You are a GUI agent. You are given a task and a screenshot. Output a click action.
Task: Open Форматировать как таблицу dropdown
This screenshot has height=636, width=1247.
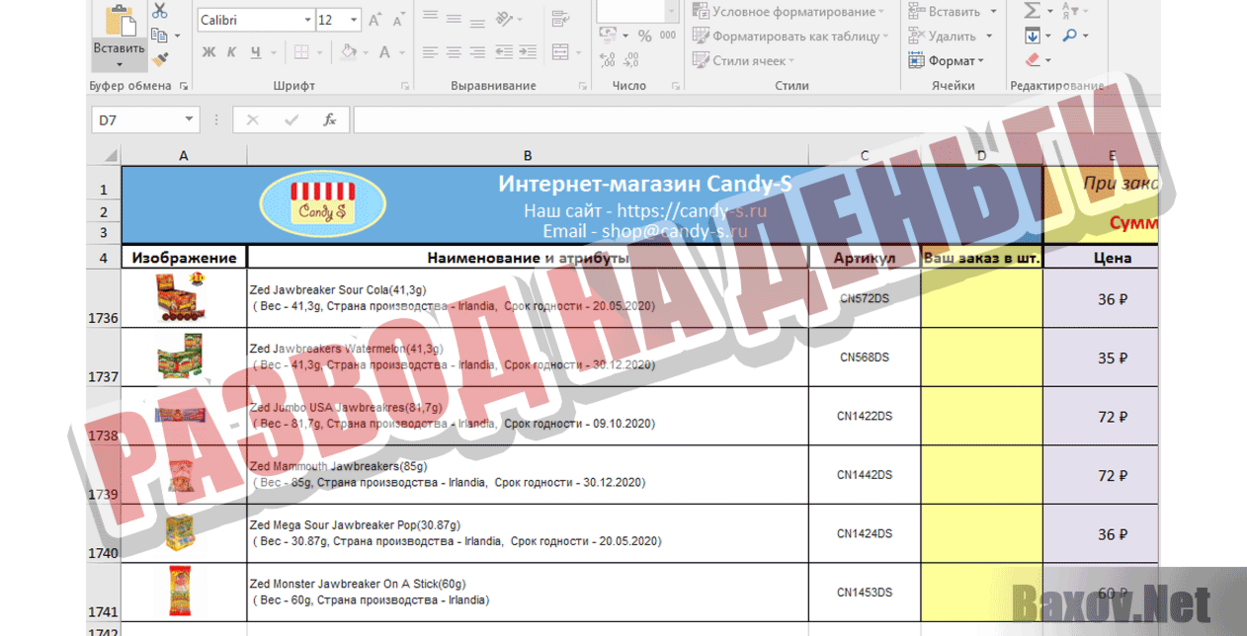[791, 36]
